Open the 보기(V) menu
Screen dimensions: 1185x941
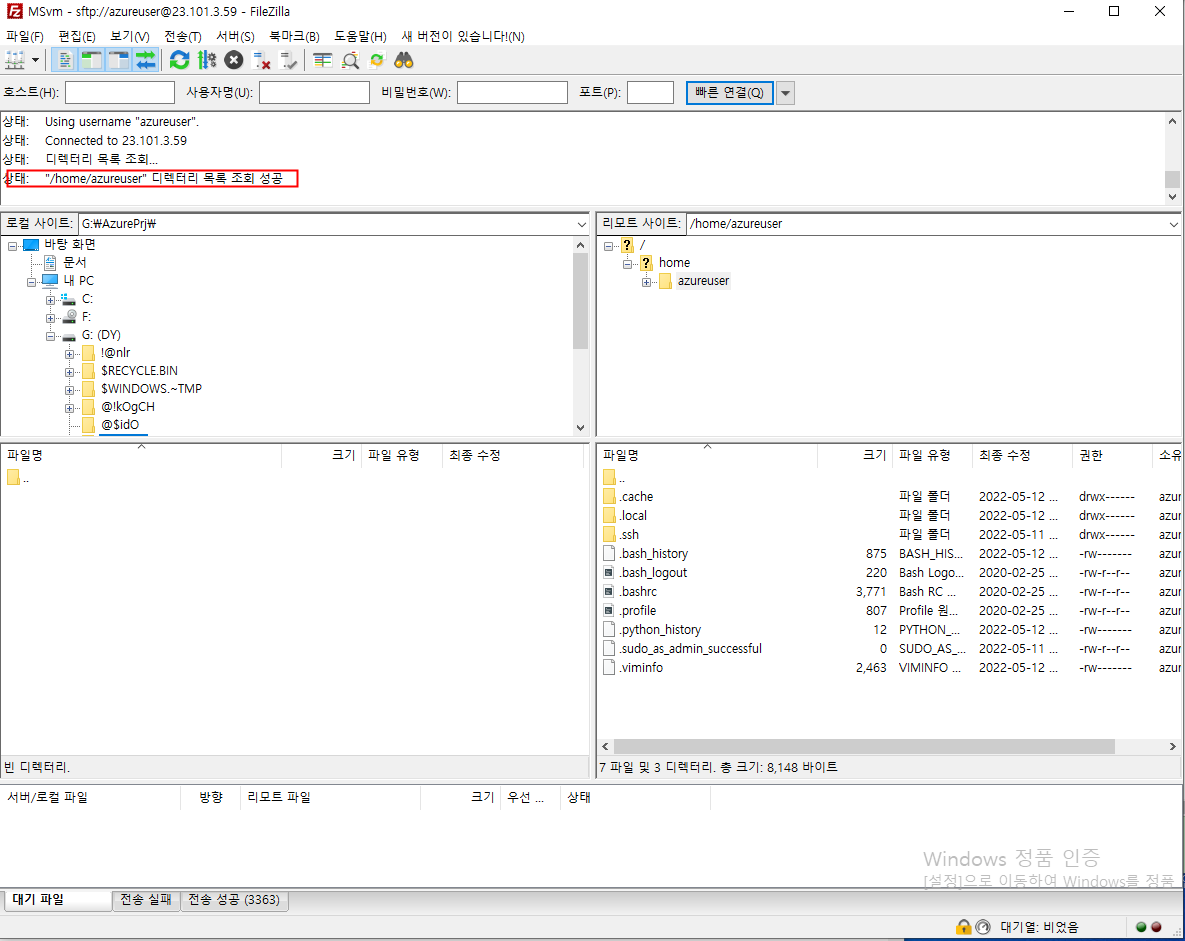pos(130,36)
